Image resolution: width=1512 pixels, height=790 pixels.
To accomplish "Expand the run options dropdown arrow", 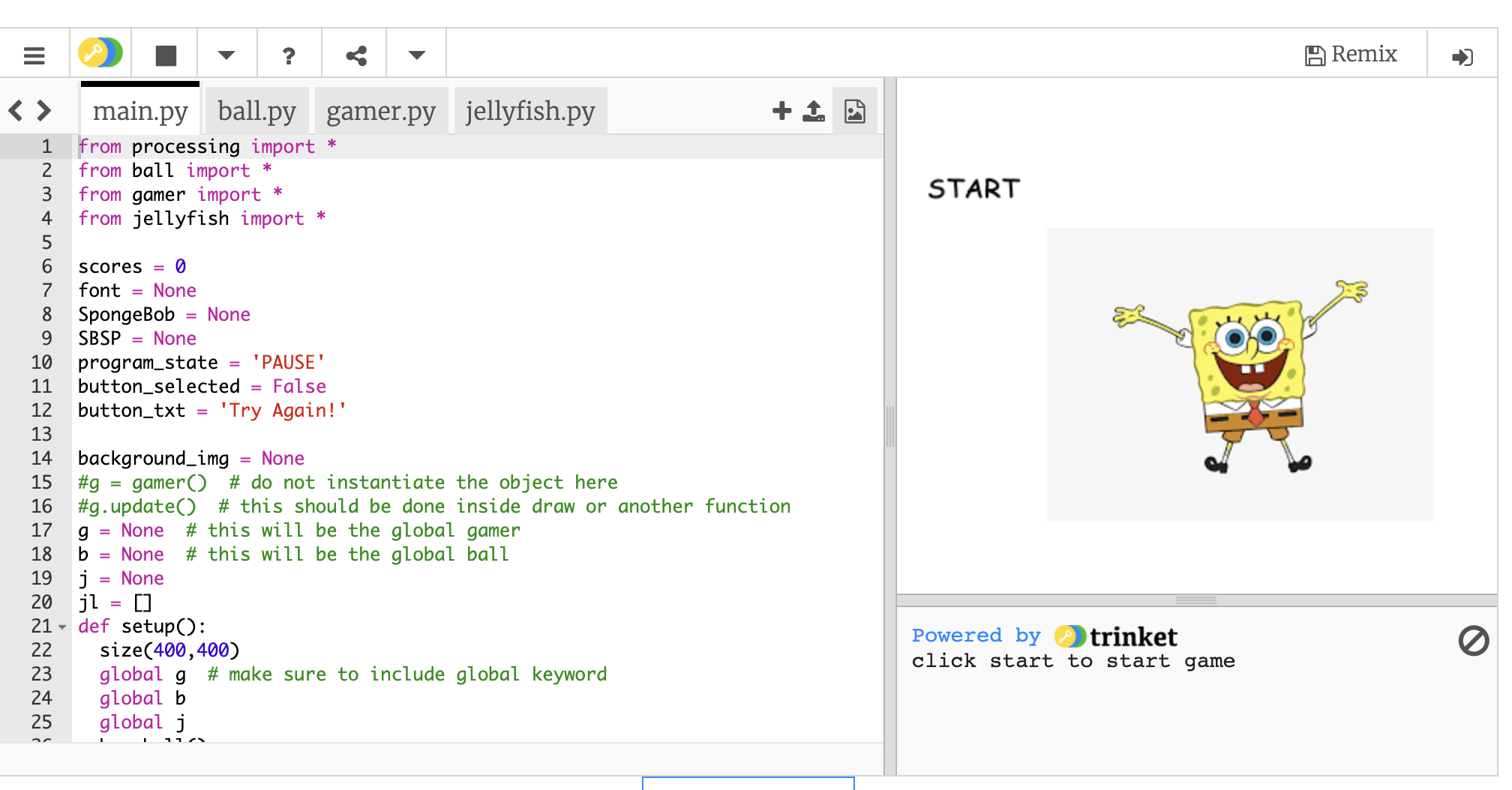I will click(226, 55).
